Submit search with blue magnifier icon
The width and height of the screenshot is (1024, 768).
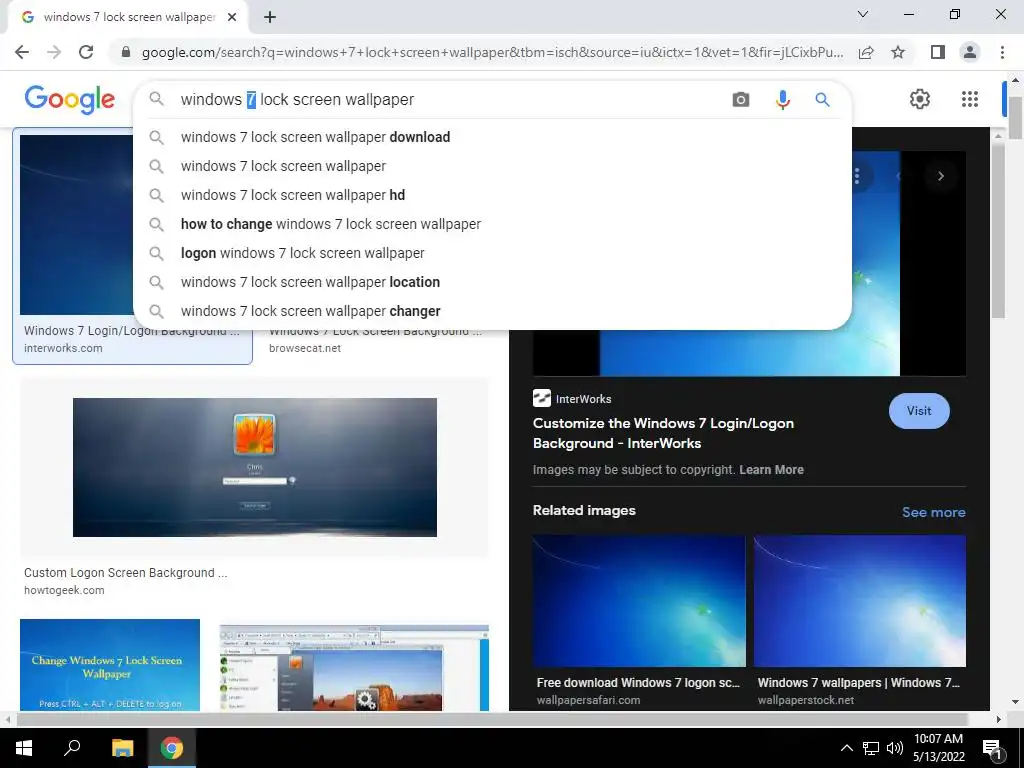pos(822,99)
